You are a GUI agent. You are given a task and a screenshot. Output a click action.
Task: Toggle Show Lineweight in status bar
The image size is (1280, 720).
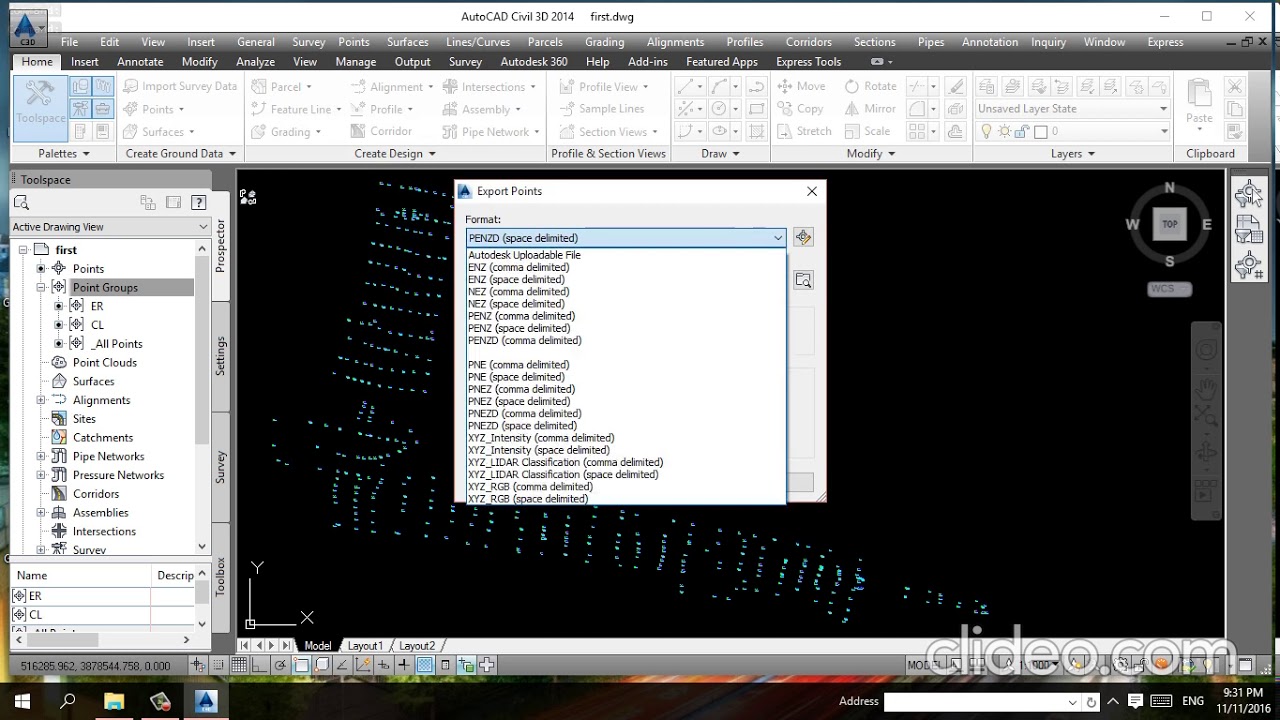point(404,665)
